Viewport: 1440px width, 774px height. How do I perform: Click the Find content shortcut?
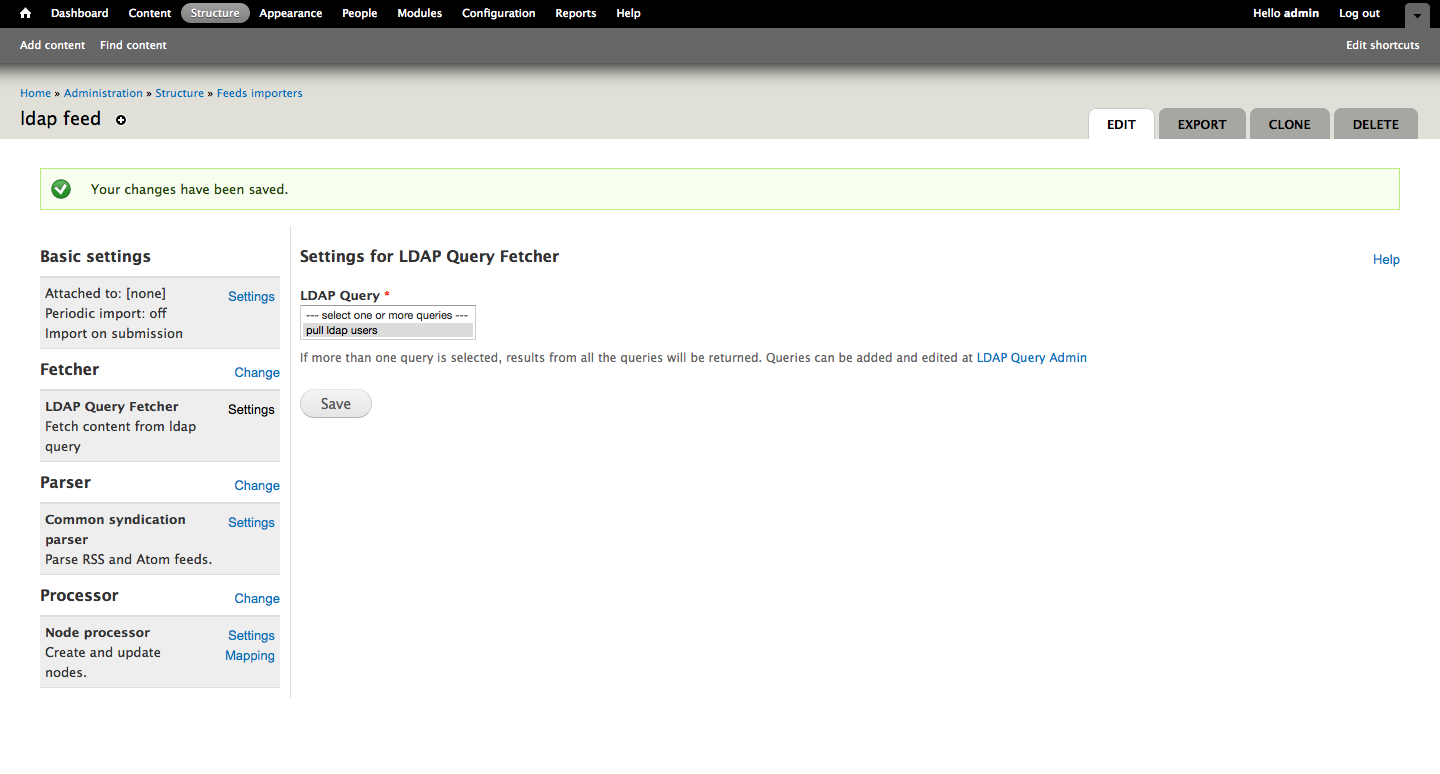tap(133, 45)
